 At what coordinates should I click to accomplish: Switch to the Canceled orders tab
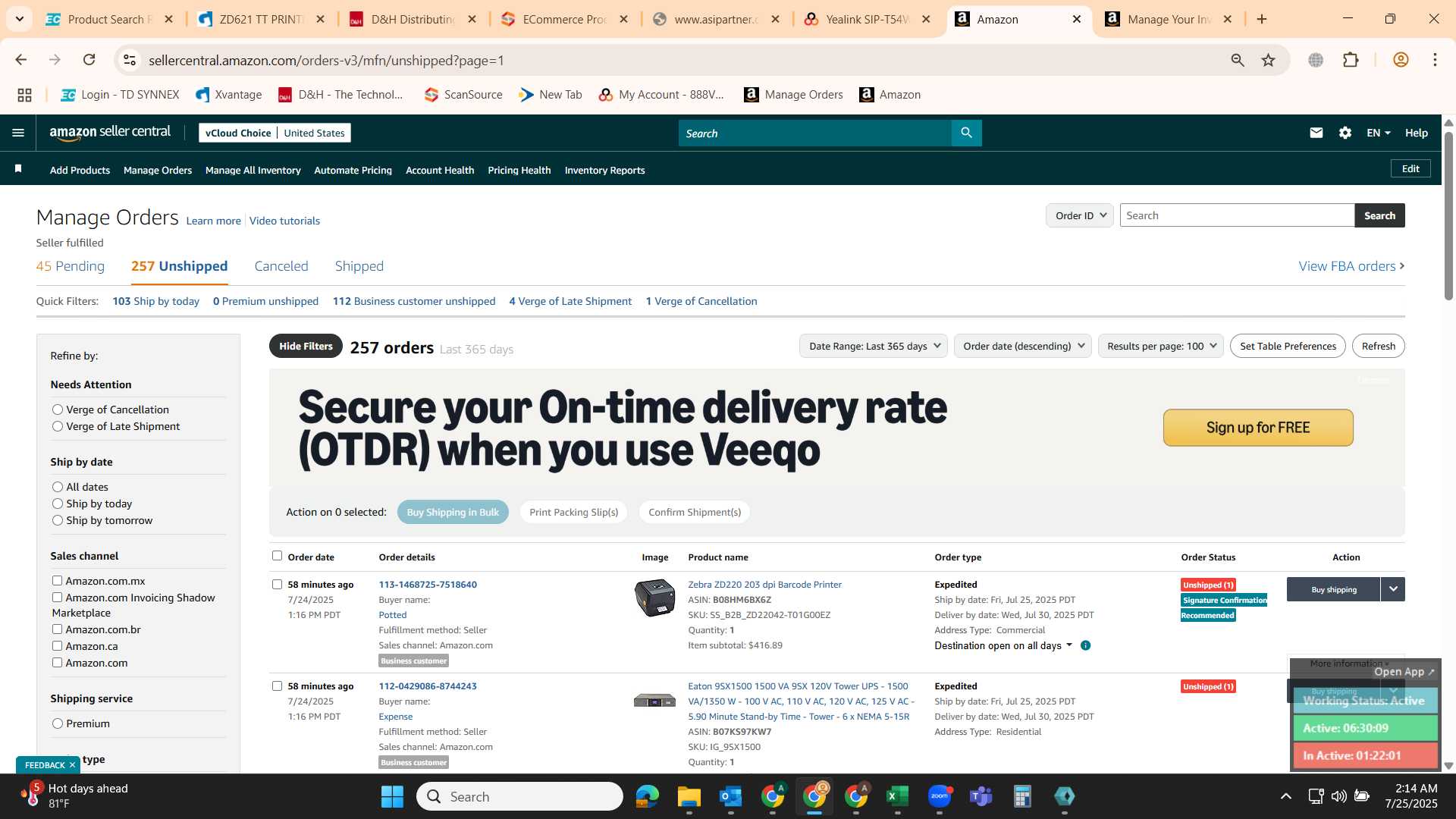(x=281, y=266)
